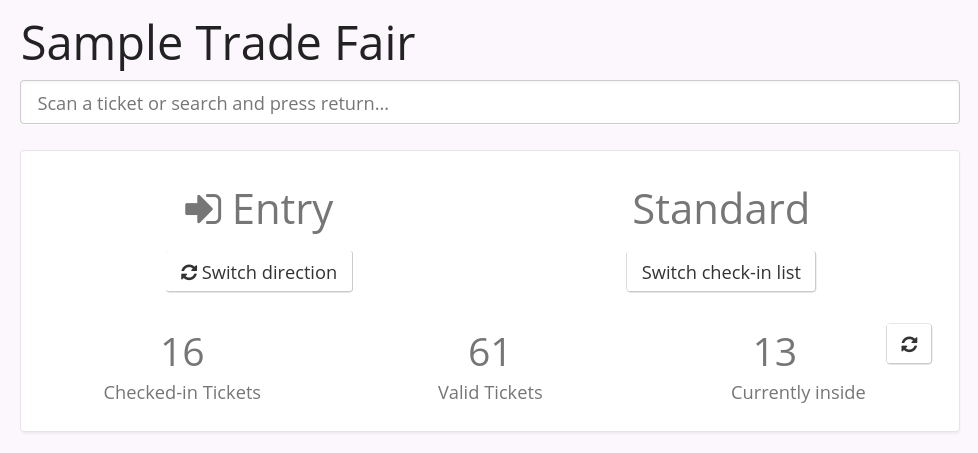This screenshot has height=453, width=978.
Task: Click the Entry sign-in arrow icon
Action: (x=203, y=209)
